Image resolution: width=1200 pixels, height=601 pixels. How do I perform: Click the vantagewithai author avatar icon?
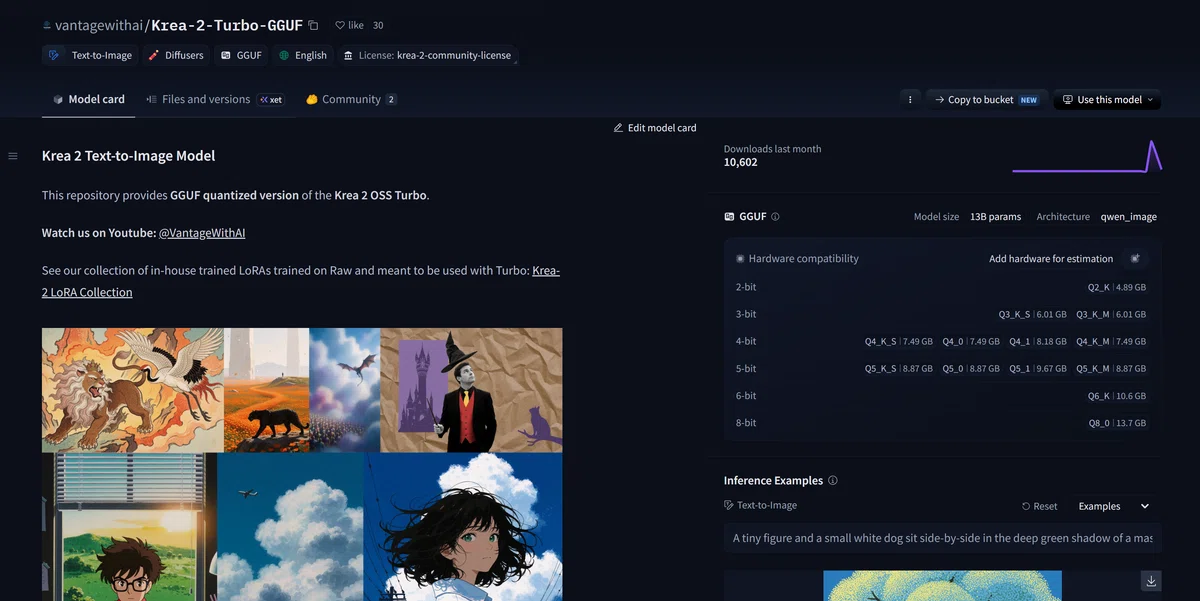coord(47,25)
